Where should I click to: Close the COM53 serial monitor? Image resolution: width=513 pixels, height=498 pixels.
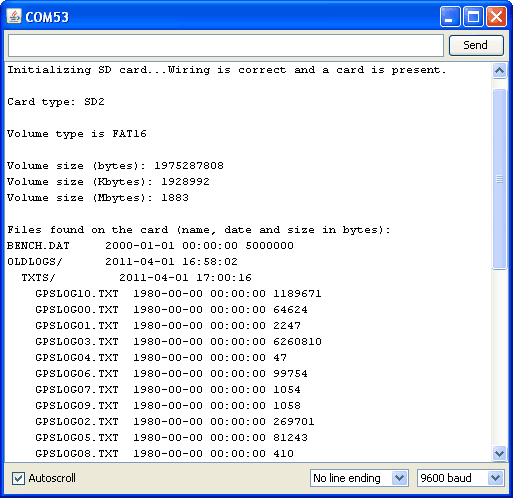coord(496,16)
